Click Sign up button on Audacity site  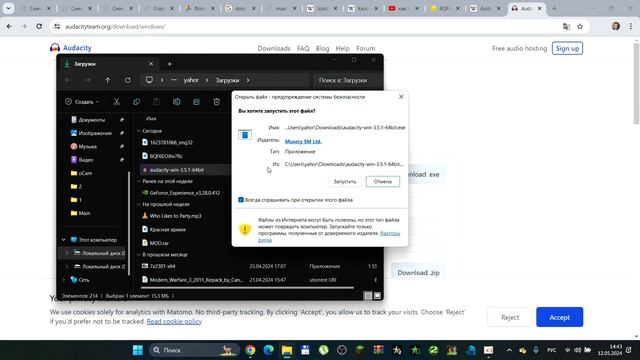[x=567, y=49]
